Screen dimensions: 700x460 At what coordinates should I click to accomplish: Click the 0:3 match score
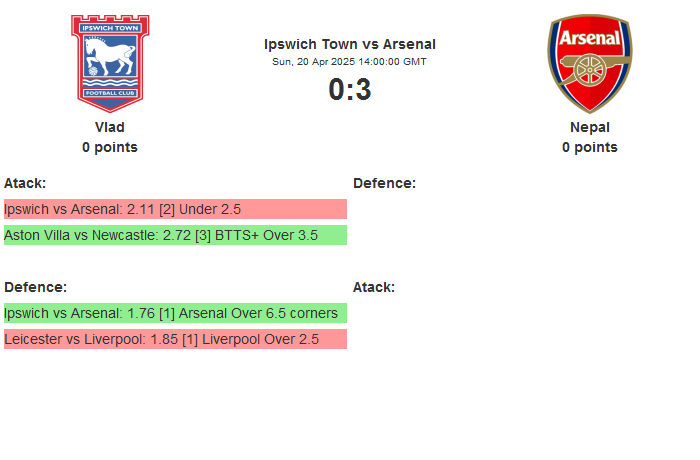pos(350,90)
